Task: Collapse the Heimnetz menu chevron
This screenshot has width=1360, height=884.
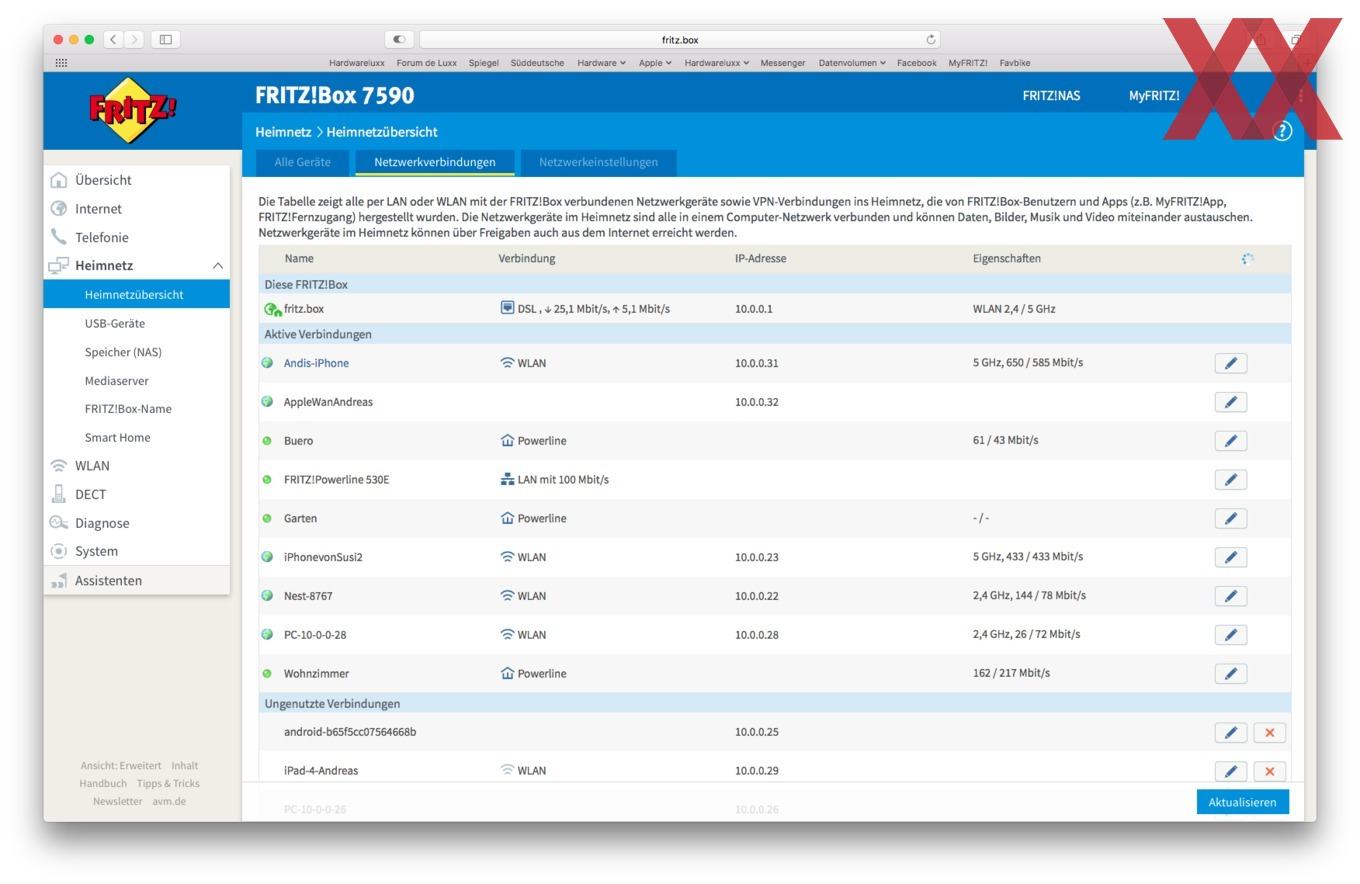Action: (217, 266)
